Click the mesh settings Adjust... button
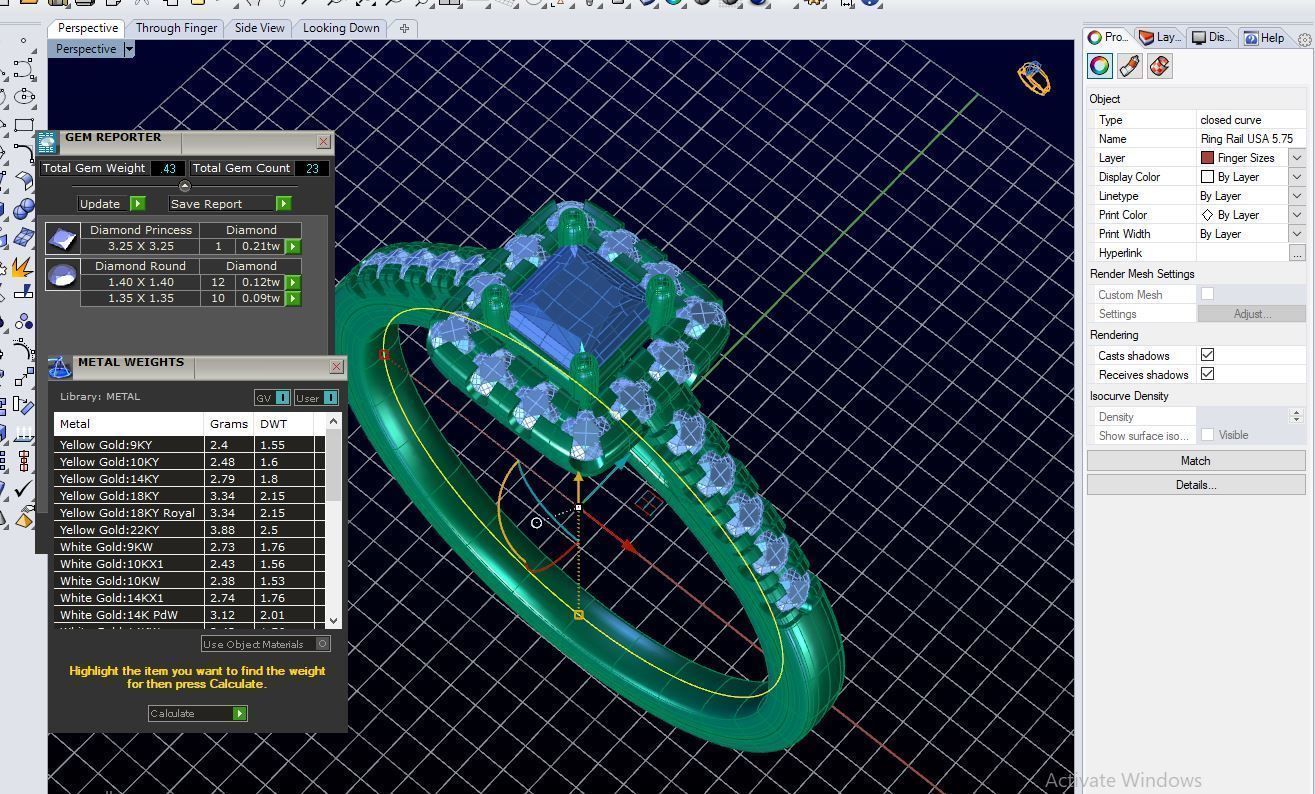Screen dimensions: 1315x794 click(x=1251, y=314)
